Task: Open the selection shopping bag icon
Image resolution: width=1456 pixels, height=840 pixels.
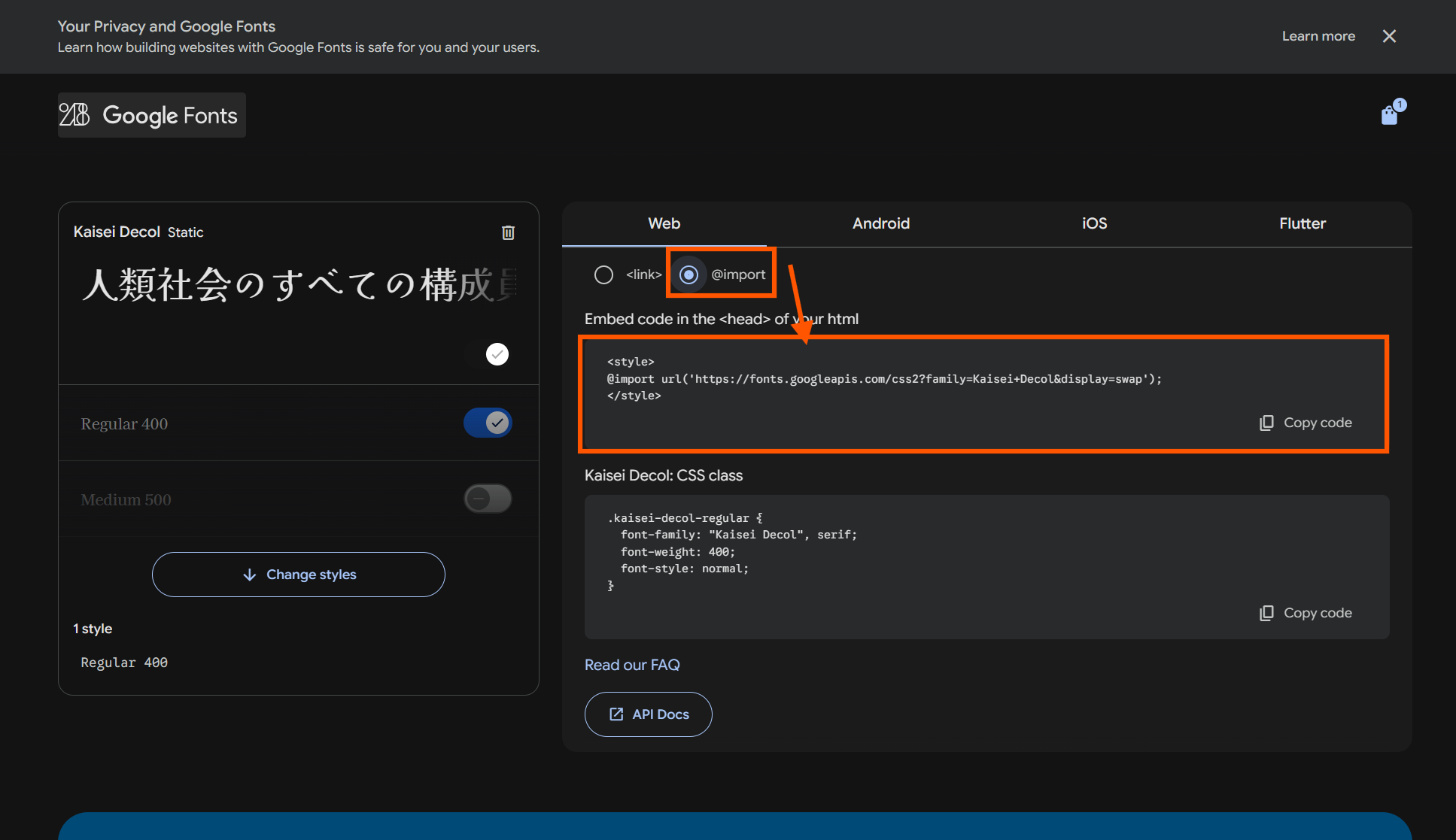Action: 1390,115
